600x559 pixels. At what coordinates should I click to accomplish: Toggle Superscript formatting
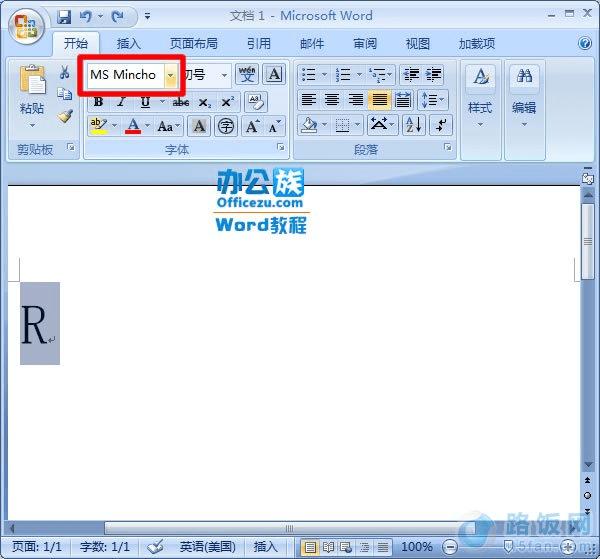228,102
